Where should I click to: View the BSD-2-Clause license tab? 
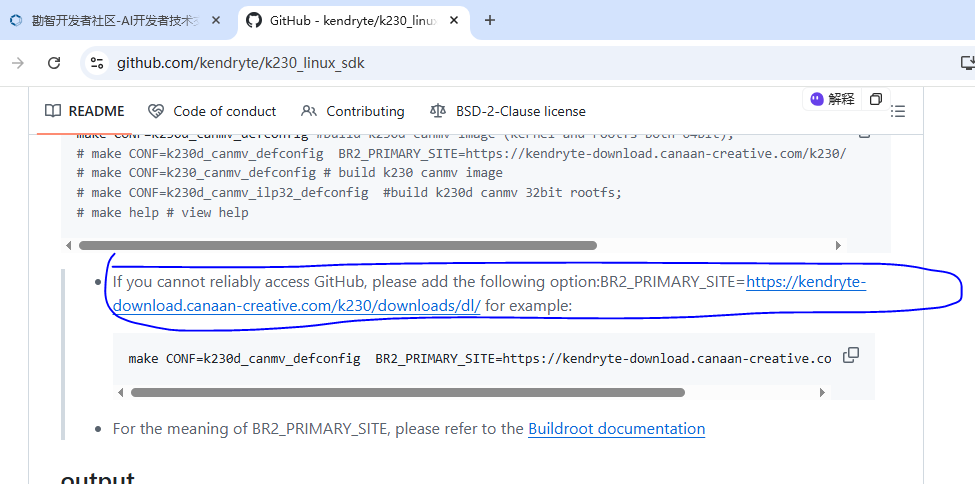pyautogui.click(x=508, y=111)
